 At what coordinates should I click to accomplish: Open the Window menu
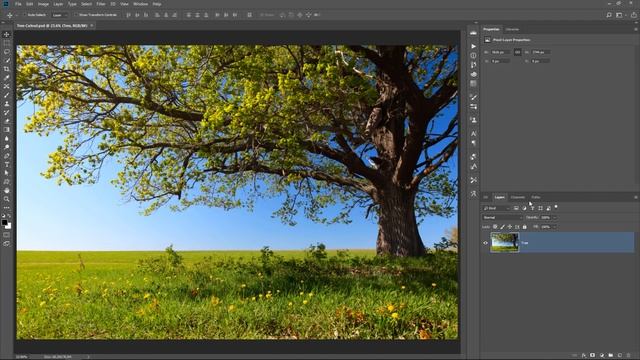coord(140,4)
